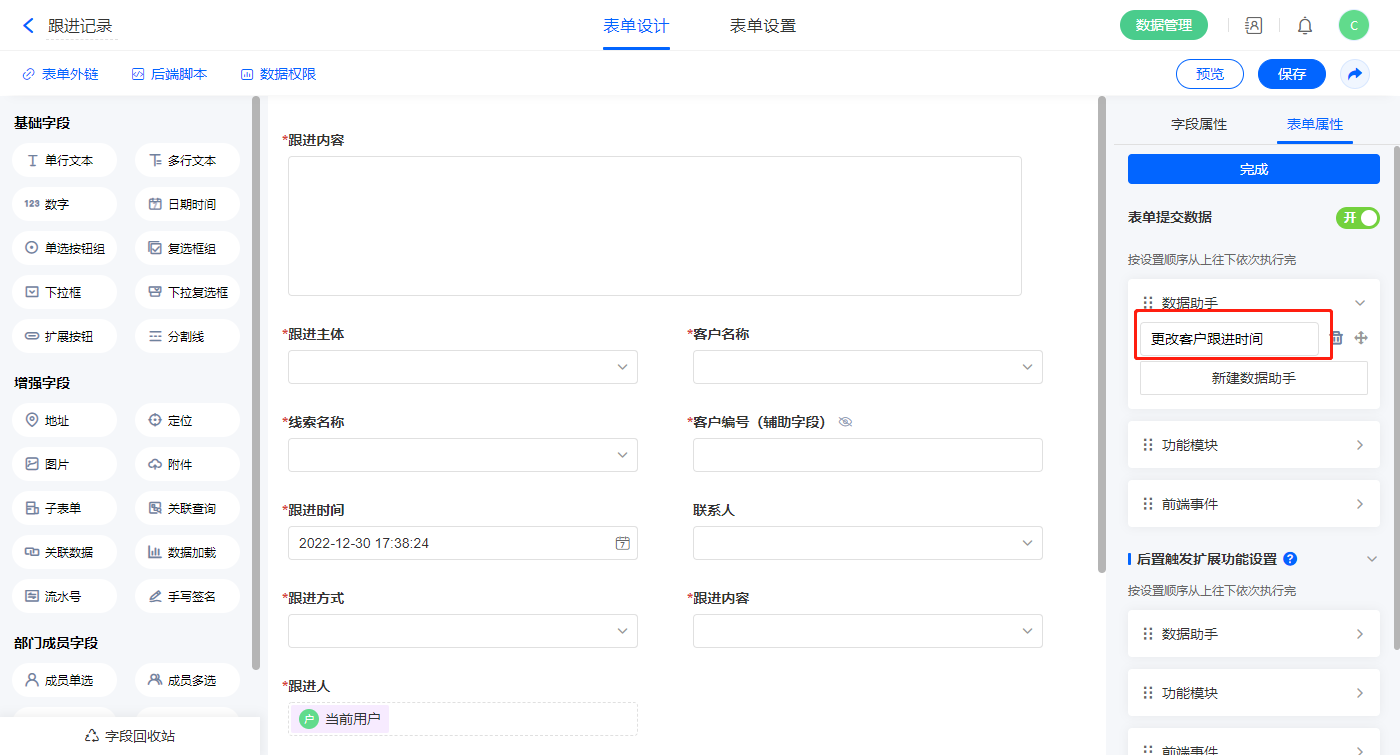Open the contacts book icon in header
The image size is (1400, 755).
coord(1253,26)
